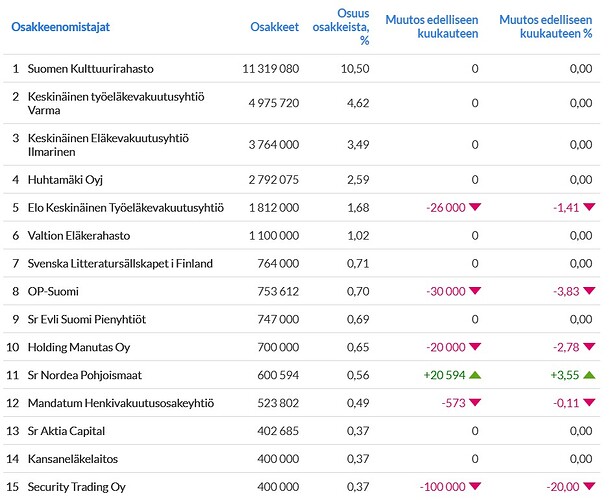Click change value +20 594
This screenshot has width=612, height=500.
pyautogui.click(x=445, y=375)
